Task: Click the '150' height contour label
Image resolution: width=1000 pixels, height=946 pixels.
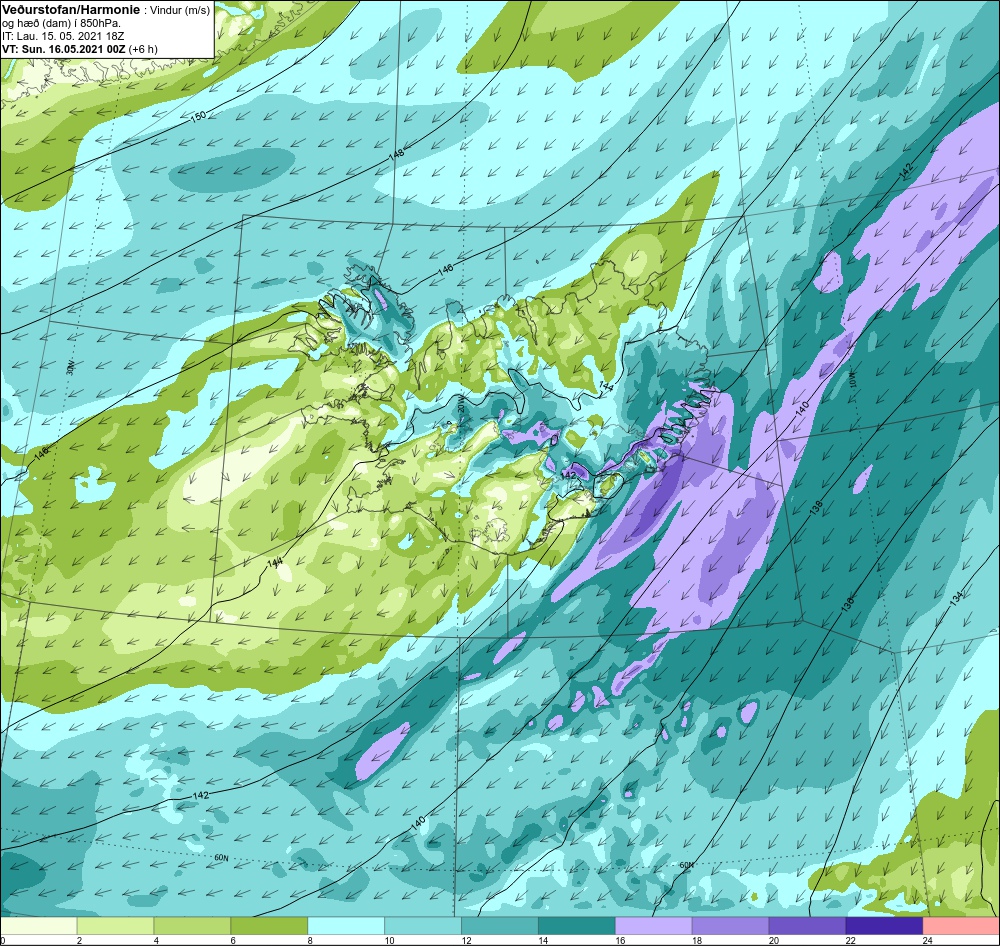Action: 199,117
